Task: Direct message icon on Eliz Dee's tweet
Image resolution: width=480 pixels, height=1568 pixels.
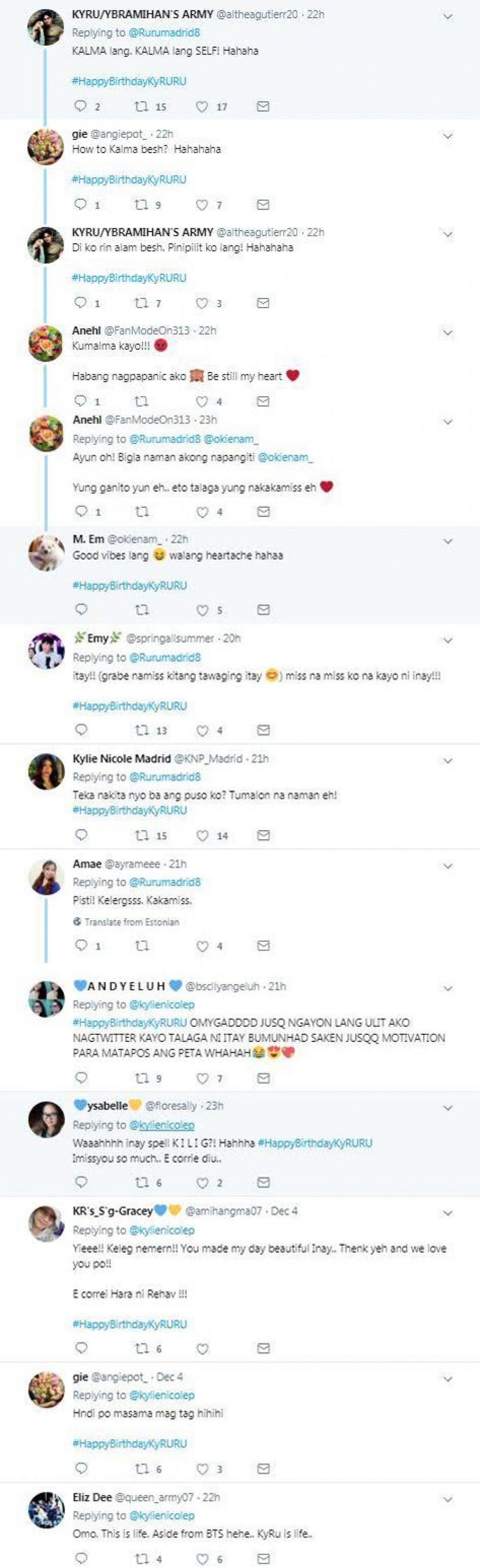Action: 263,1559
